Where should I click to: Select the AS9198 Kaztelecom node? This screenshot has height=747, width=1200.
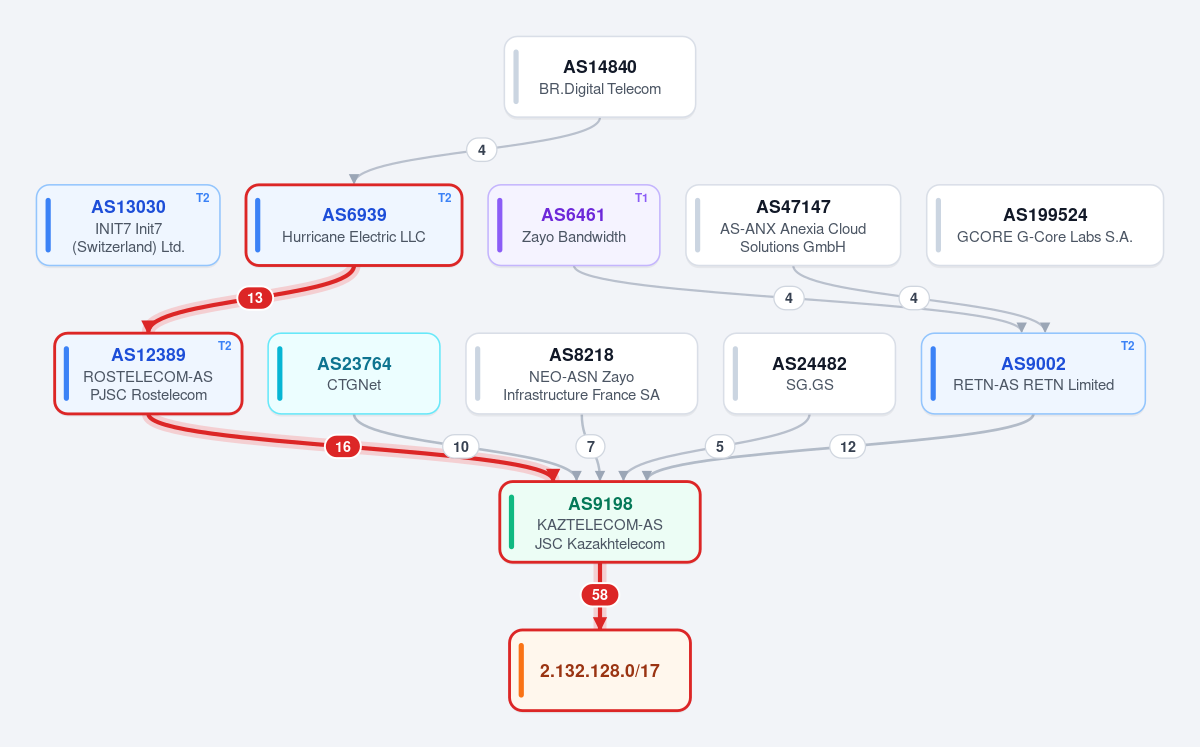(600, 522)
